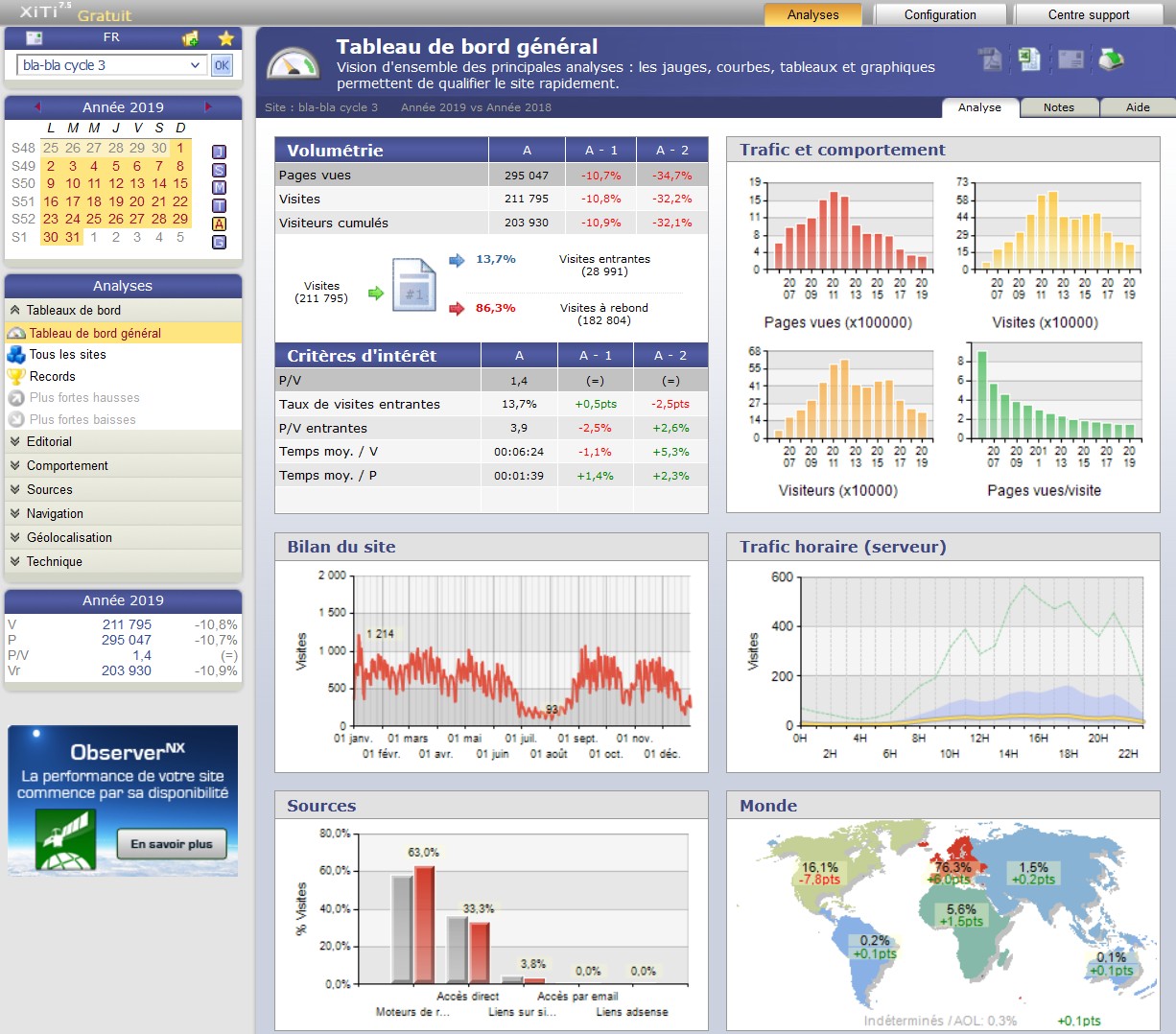
Task: Click the Année 2019 calendar header
Action: click(x=123, y=106)
